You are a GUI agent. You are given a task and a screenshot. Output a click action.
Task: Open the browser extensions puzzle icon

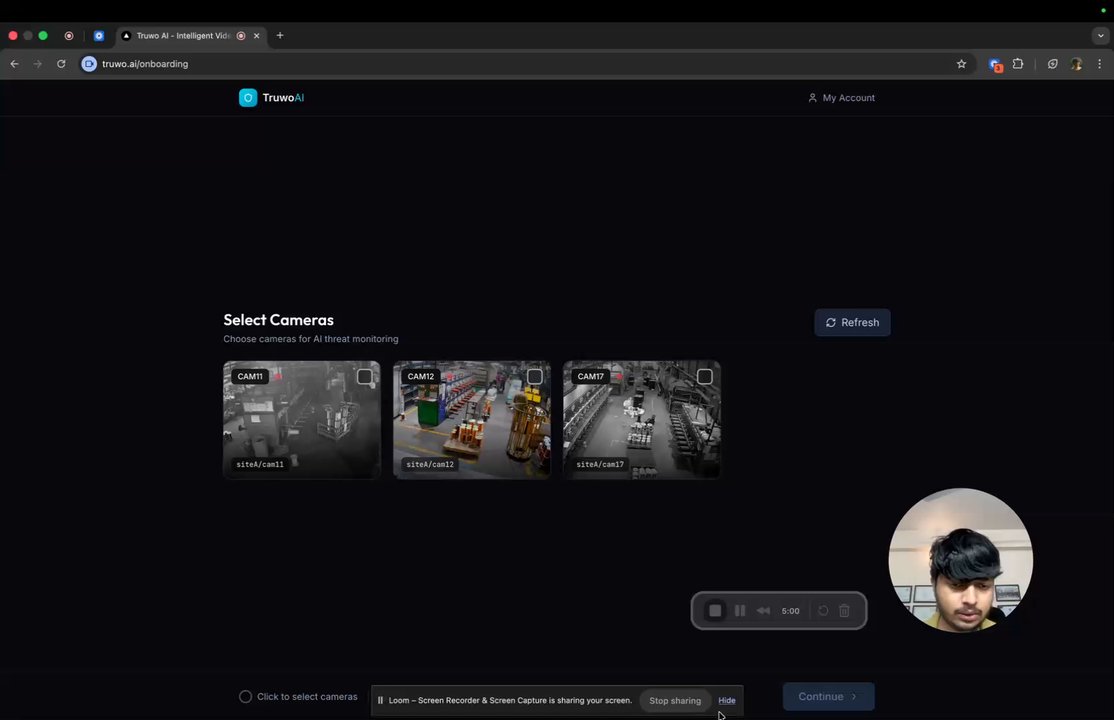point(1018,64)
